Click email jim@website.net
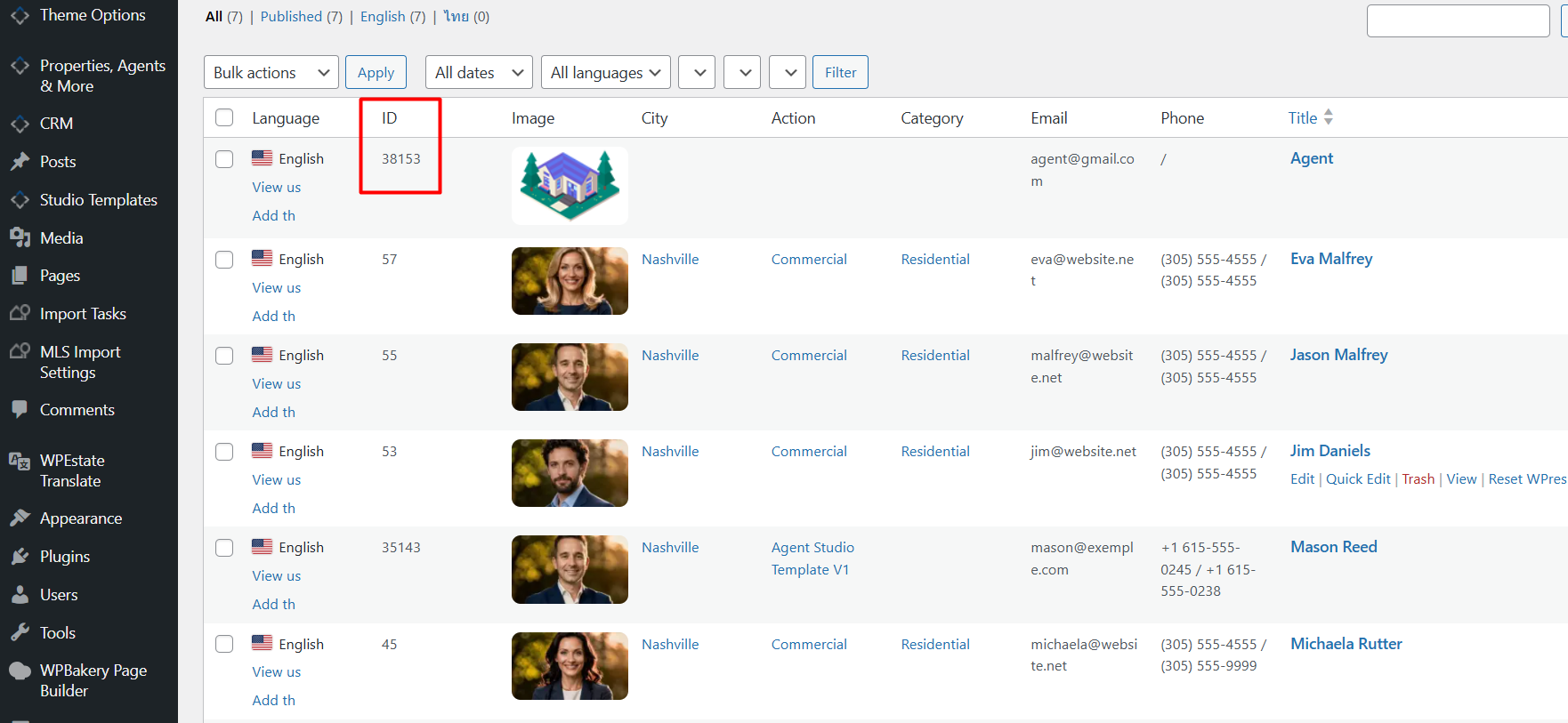 [x=1083, y=451]
